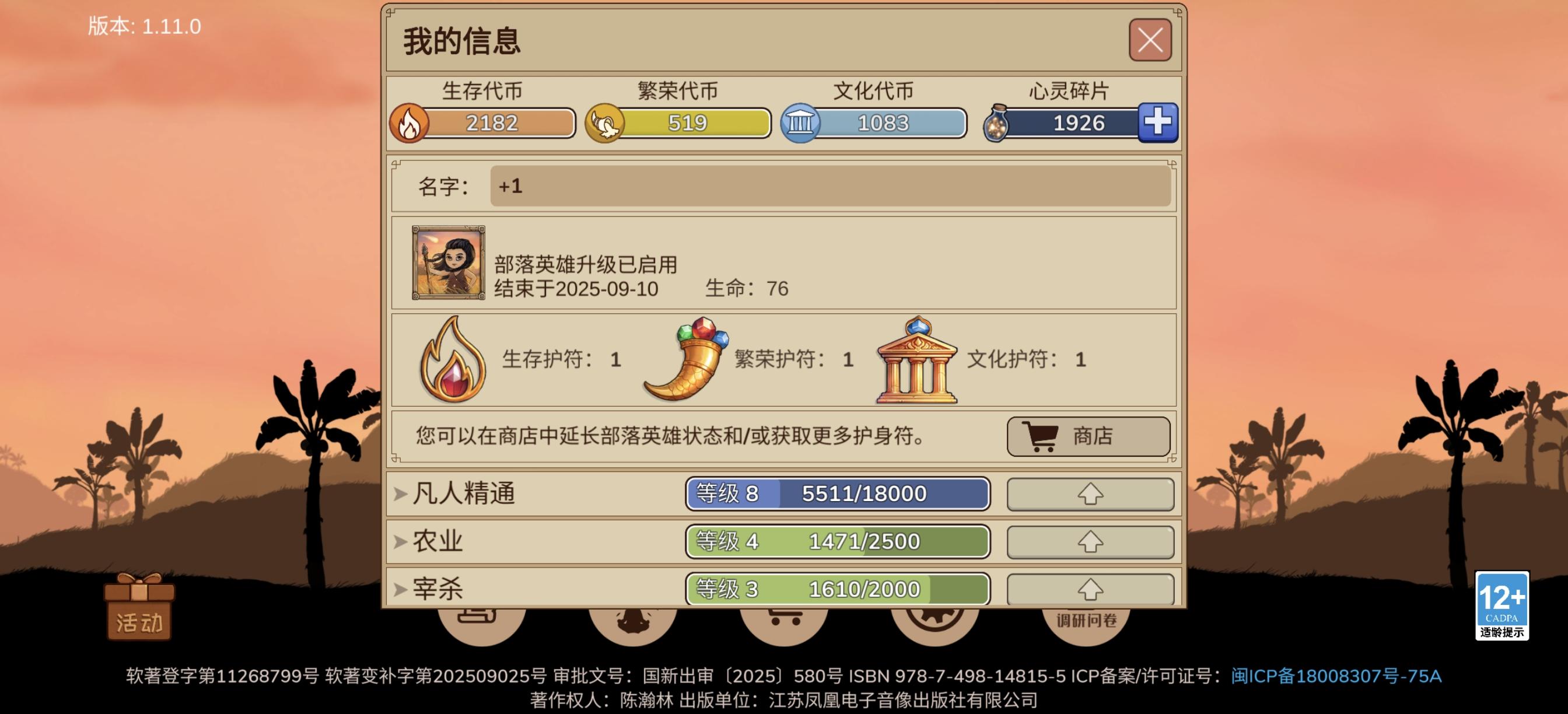Click the name input field showing +1
1568x714 pixels.
point(830,186)
